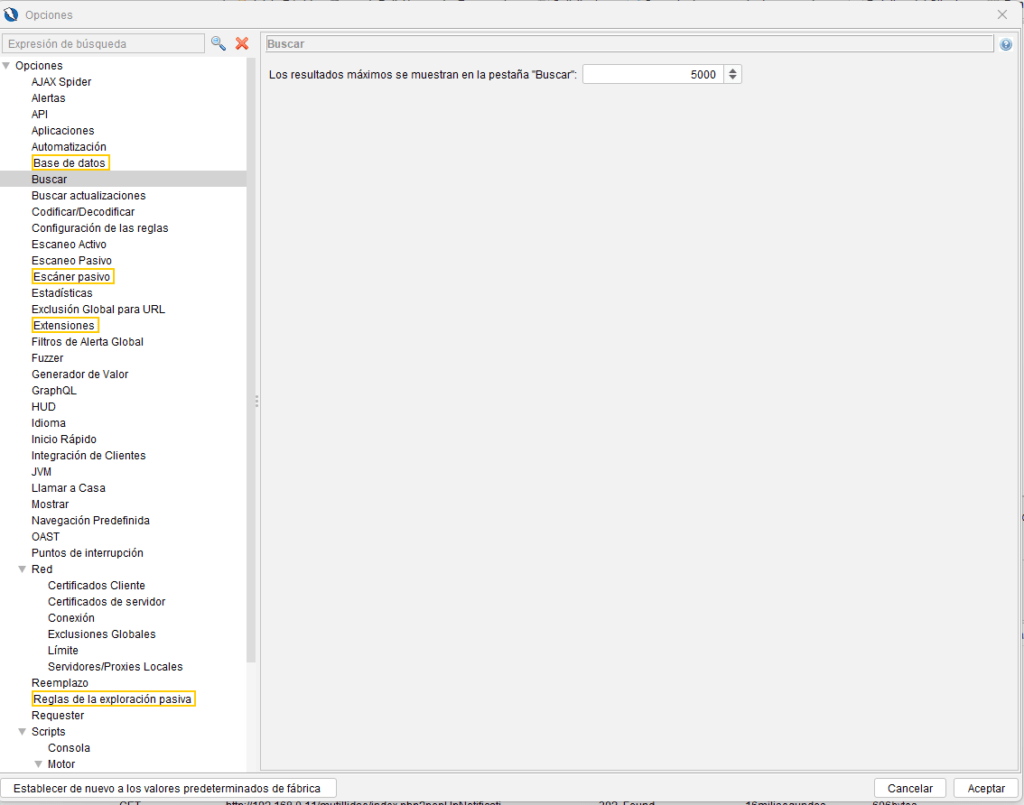Select Certificados Cliente under Red
The height and width of the screenshot is (805, 1024).
pyautogui.click(x=96, y=585)
